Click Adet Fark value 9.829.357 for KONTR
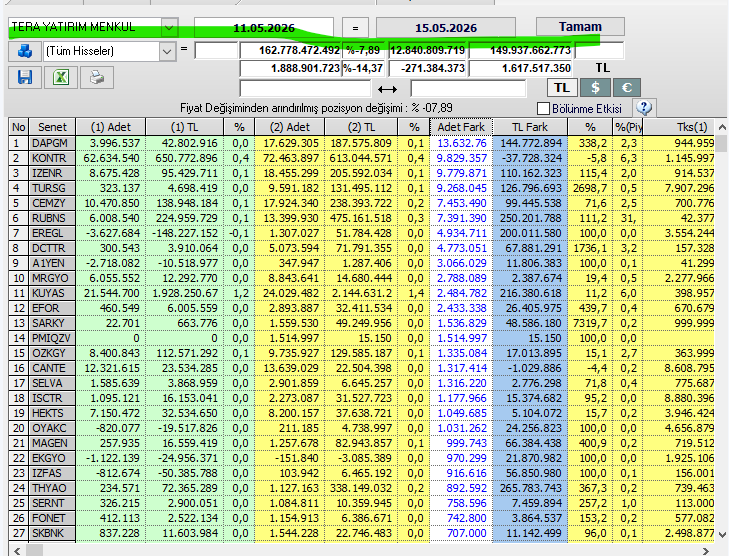This screenshot has width=729, height=556. coord(461,158)
